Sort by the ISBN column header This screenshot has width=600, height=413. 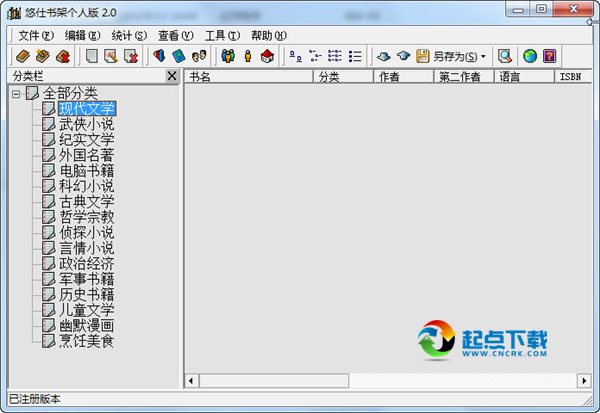pos(572,77)
